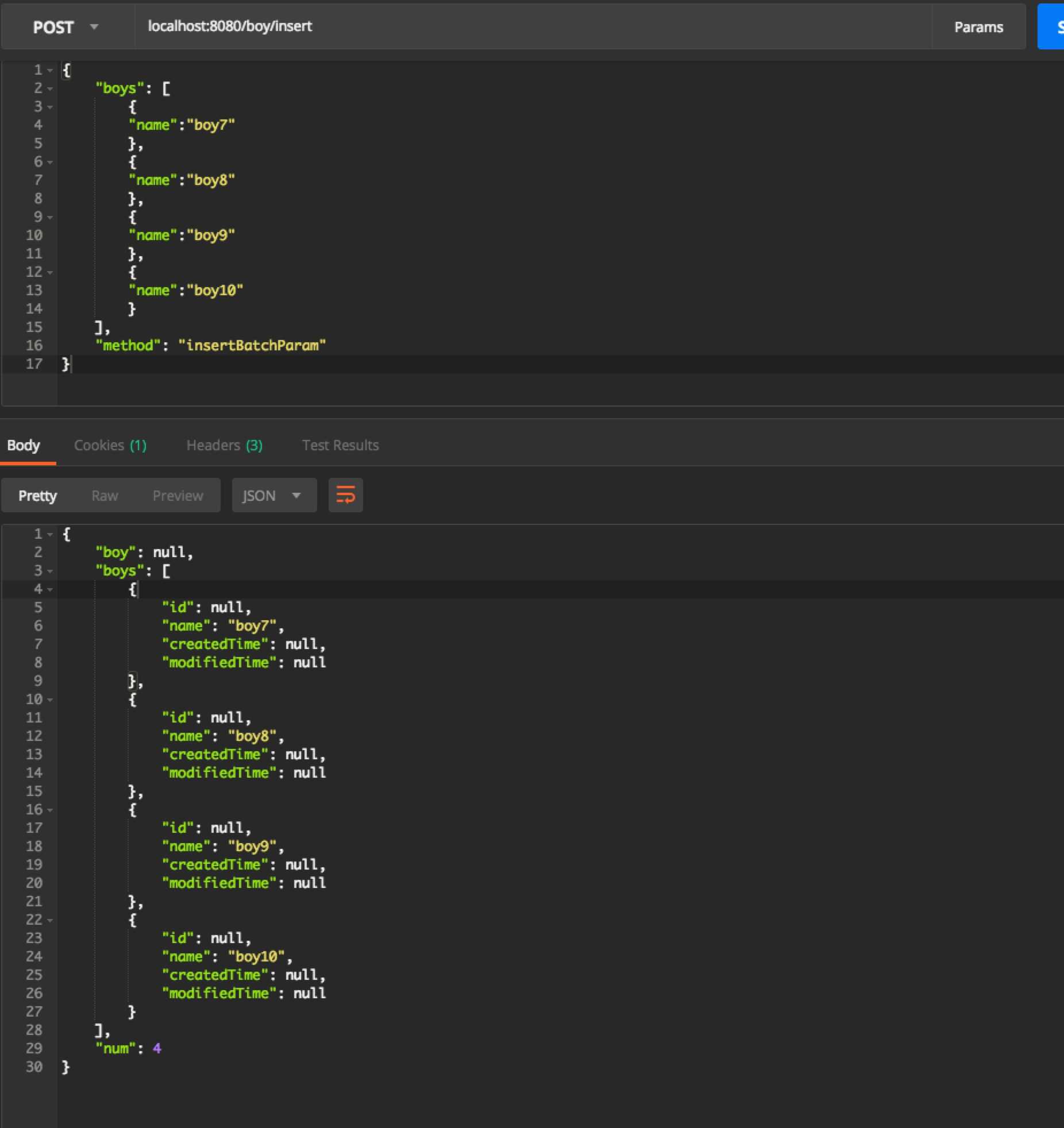This screenshot has height=1128, width=1064.
Task: Open the JSON format dropdown
Action: tap(274, 495)
